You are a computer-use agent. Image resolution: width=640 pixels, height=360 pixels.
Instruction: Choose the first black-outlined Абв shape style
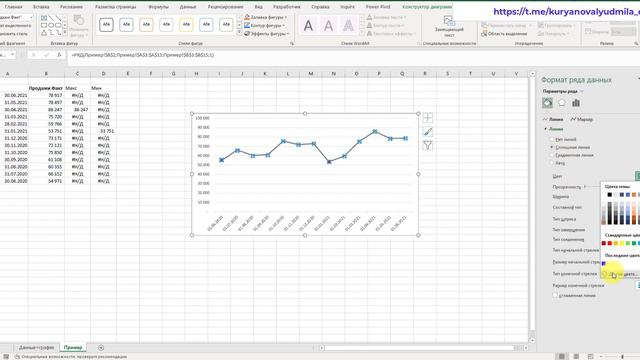(x=106, y=24)
